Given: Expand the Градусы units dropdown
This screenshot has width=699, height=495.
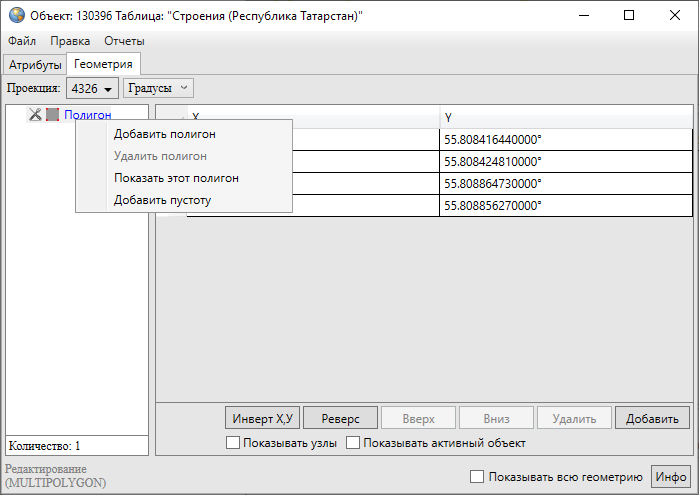Looking at the screenshot, I should point(158,88).
